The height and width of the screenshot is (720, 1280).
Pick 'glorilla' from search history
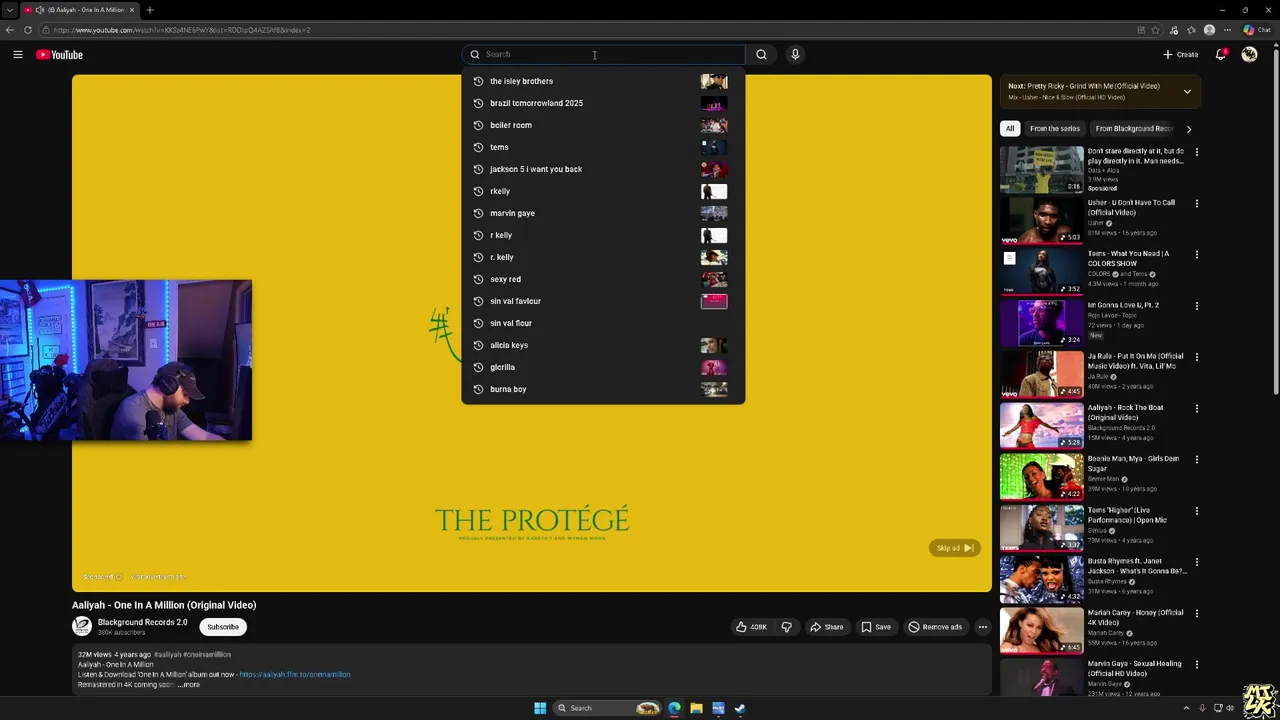click(x=603, y=367)
